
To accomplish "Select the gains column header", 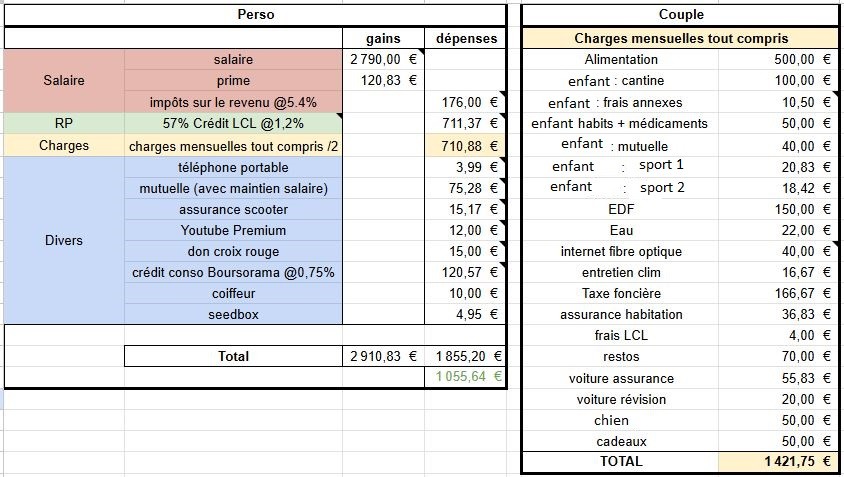I will [383, 38].
